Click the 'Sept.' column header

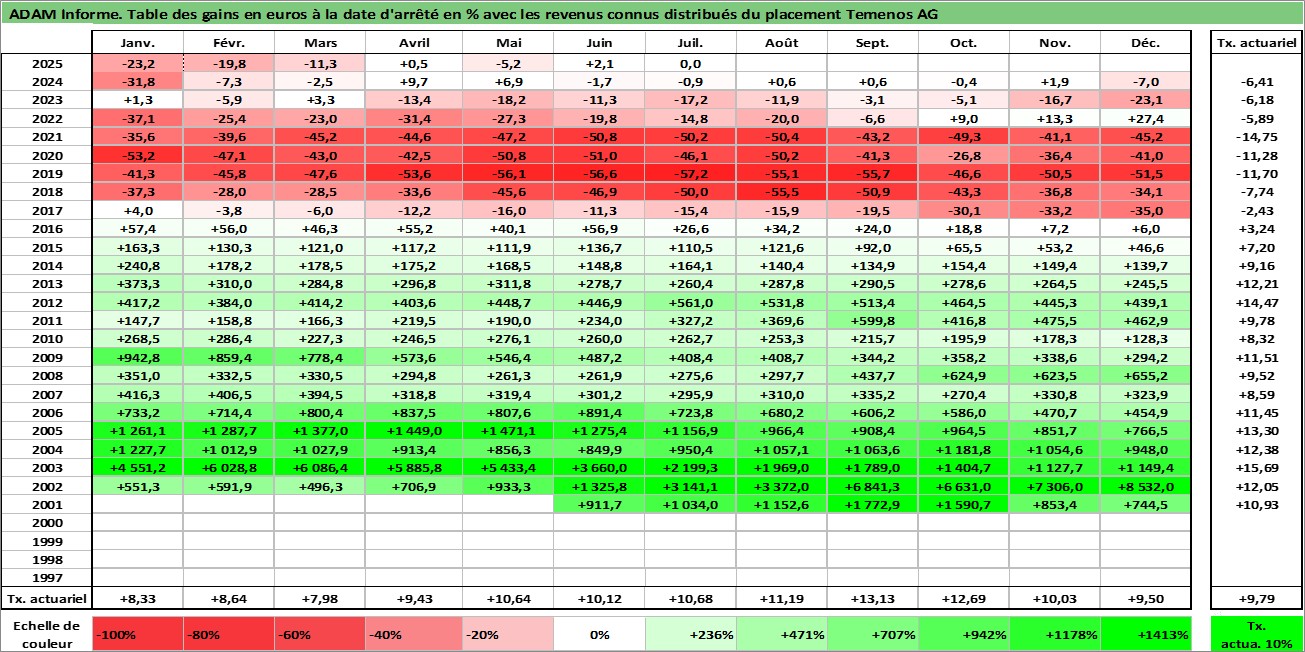872,43
